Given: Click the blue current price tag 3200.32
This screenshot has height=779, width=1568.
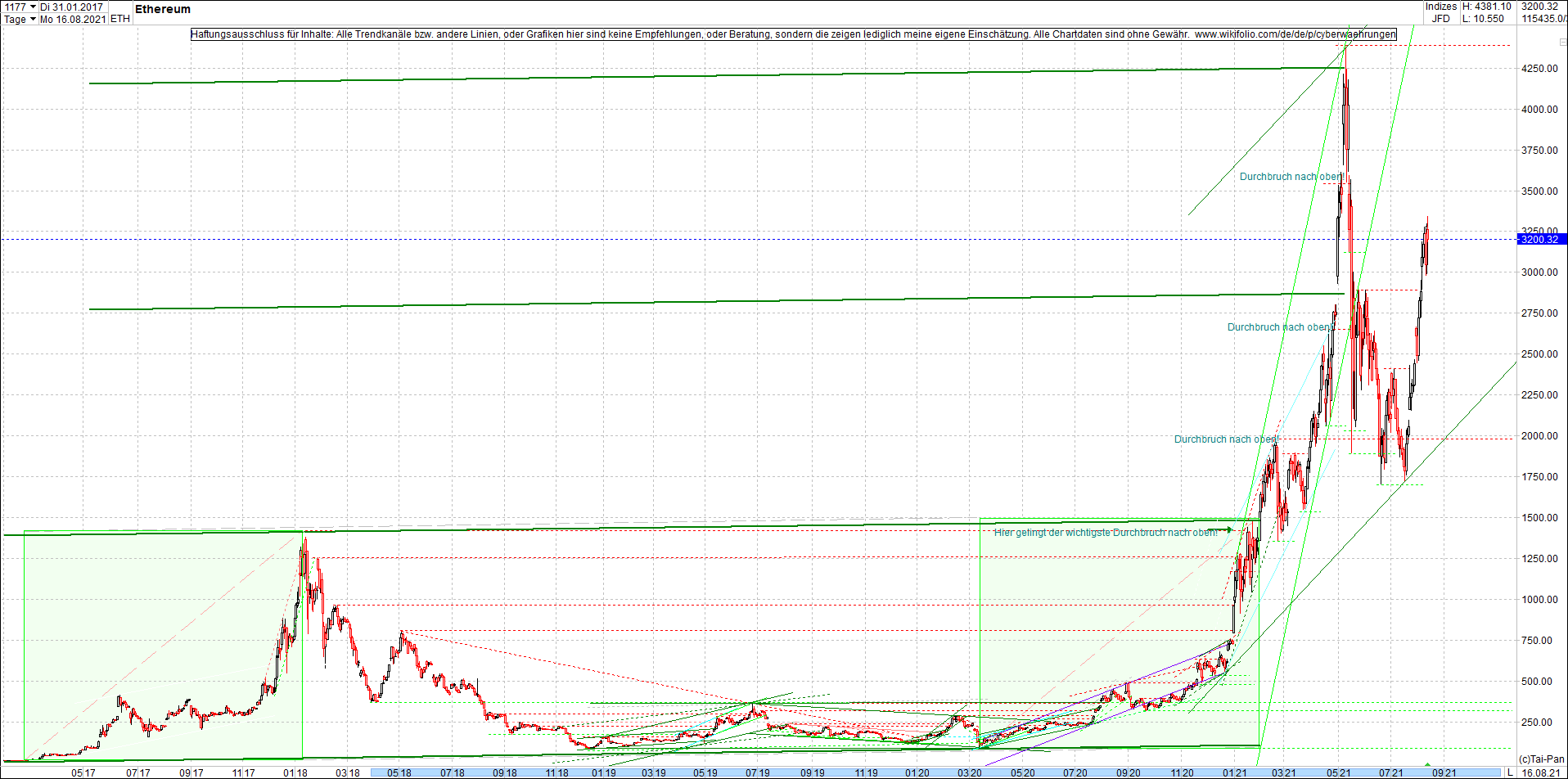Looking at the screenshot, I should pos(1542,239).
